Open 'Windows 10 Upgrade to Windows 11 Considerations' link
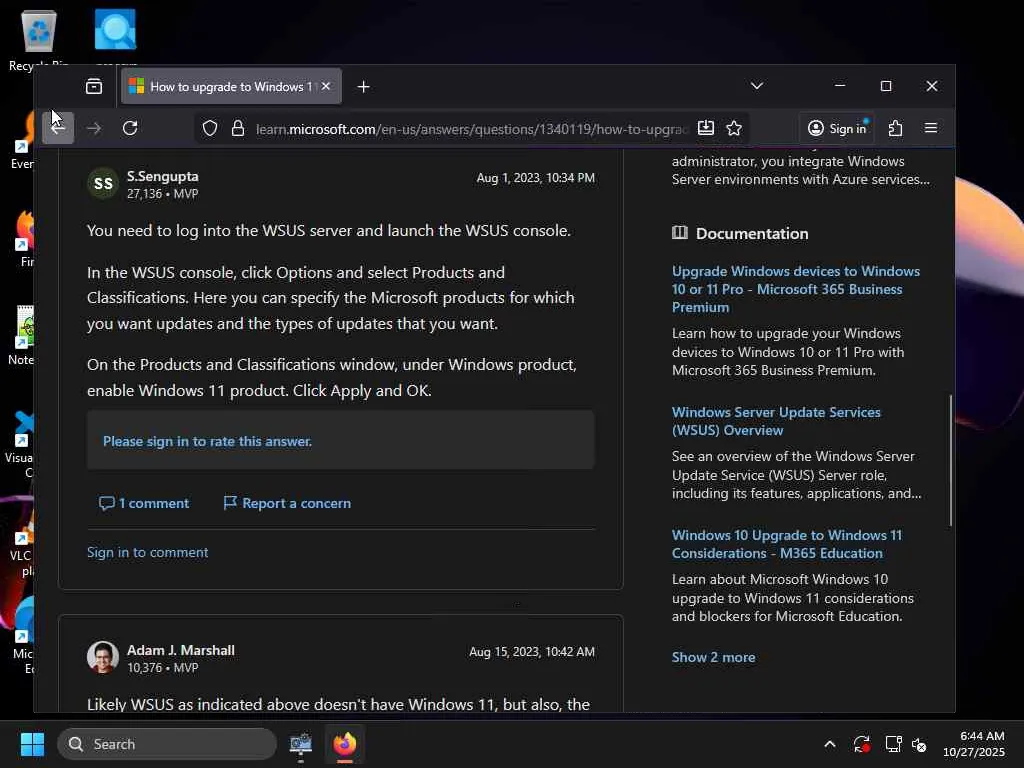The height and width of the screenshot is (768, 1024). [x=787, y=544]
